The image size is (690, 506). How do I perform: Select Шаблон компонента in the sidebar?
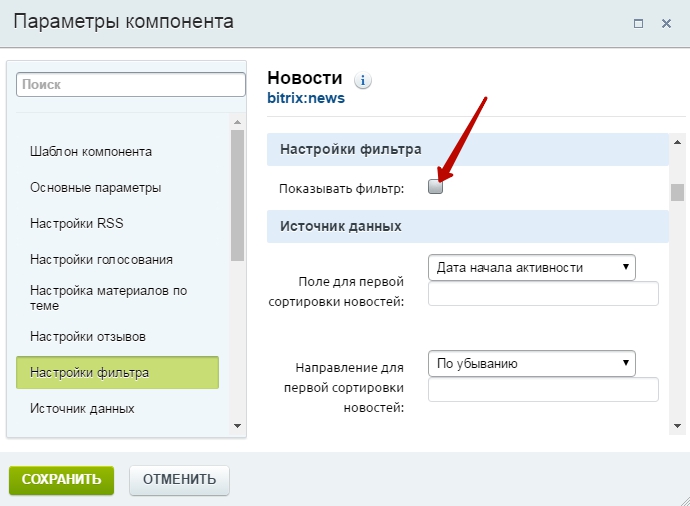pyautogui.click(x=91, y=152)
